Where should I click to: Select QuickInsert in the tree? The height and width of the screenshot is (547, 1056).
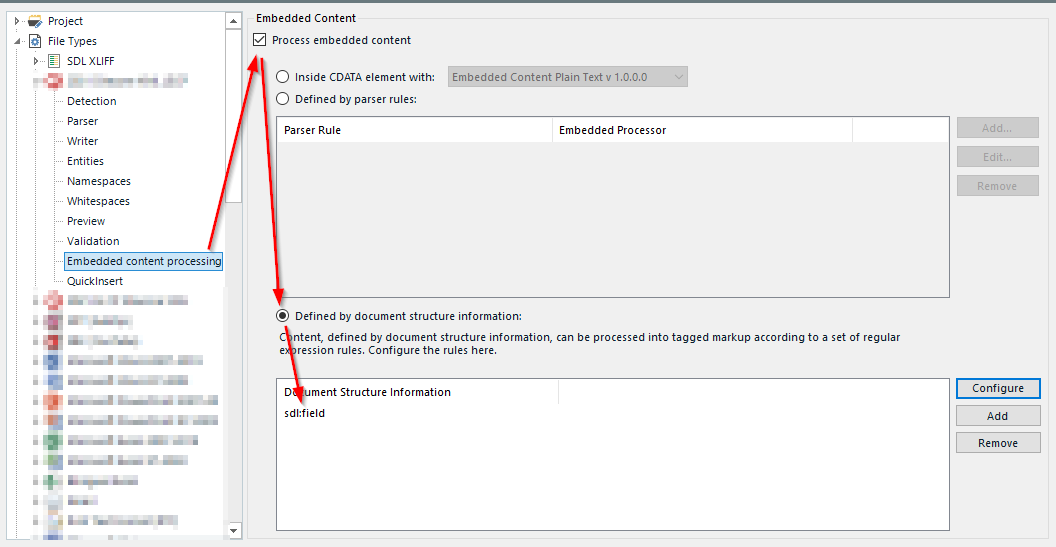click(x=95, y=281)
